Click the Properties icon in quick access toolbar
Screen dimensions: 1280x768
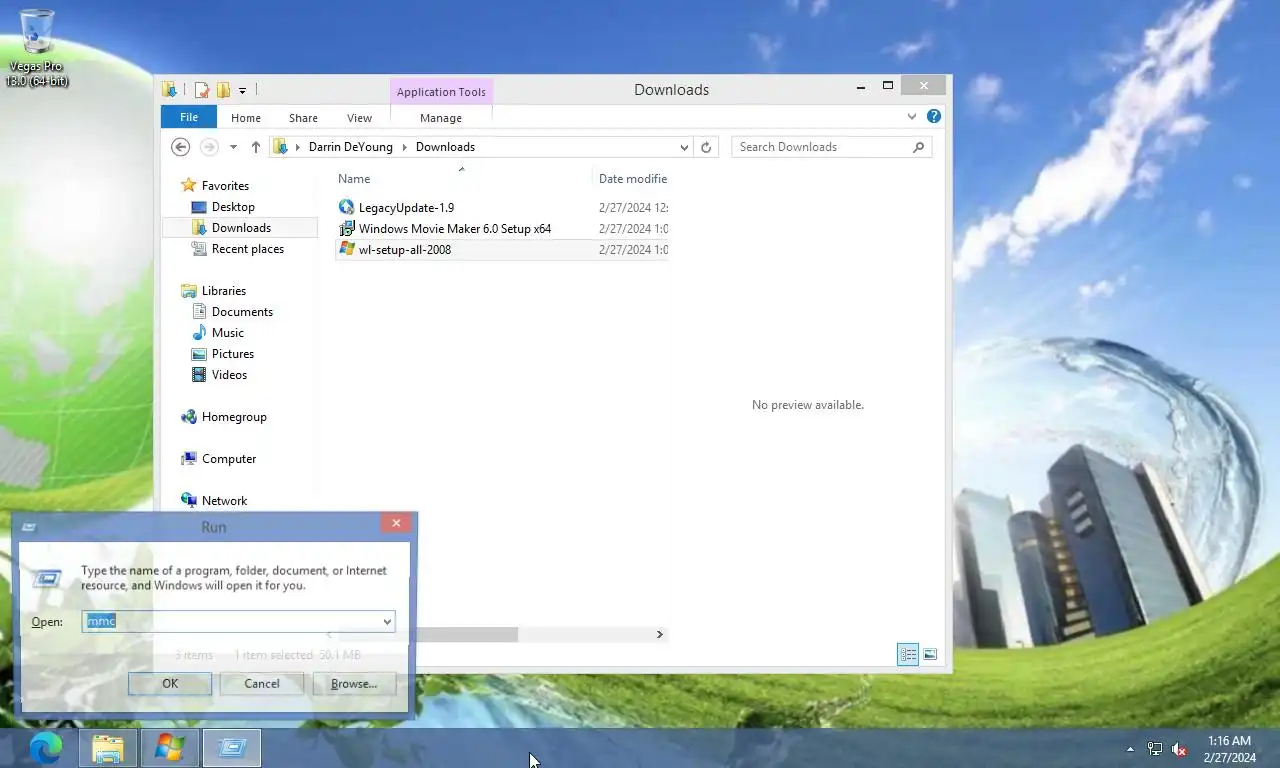pos(202,90)
